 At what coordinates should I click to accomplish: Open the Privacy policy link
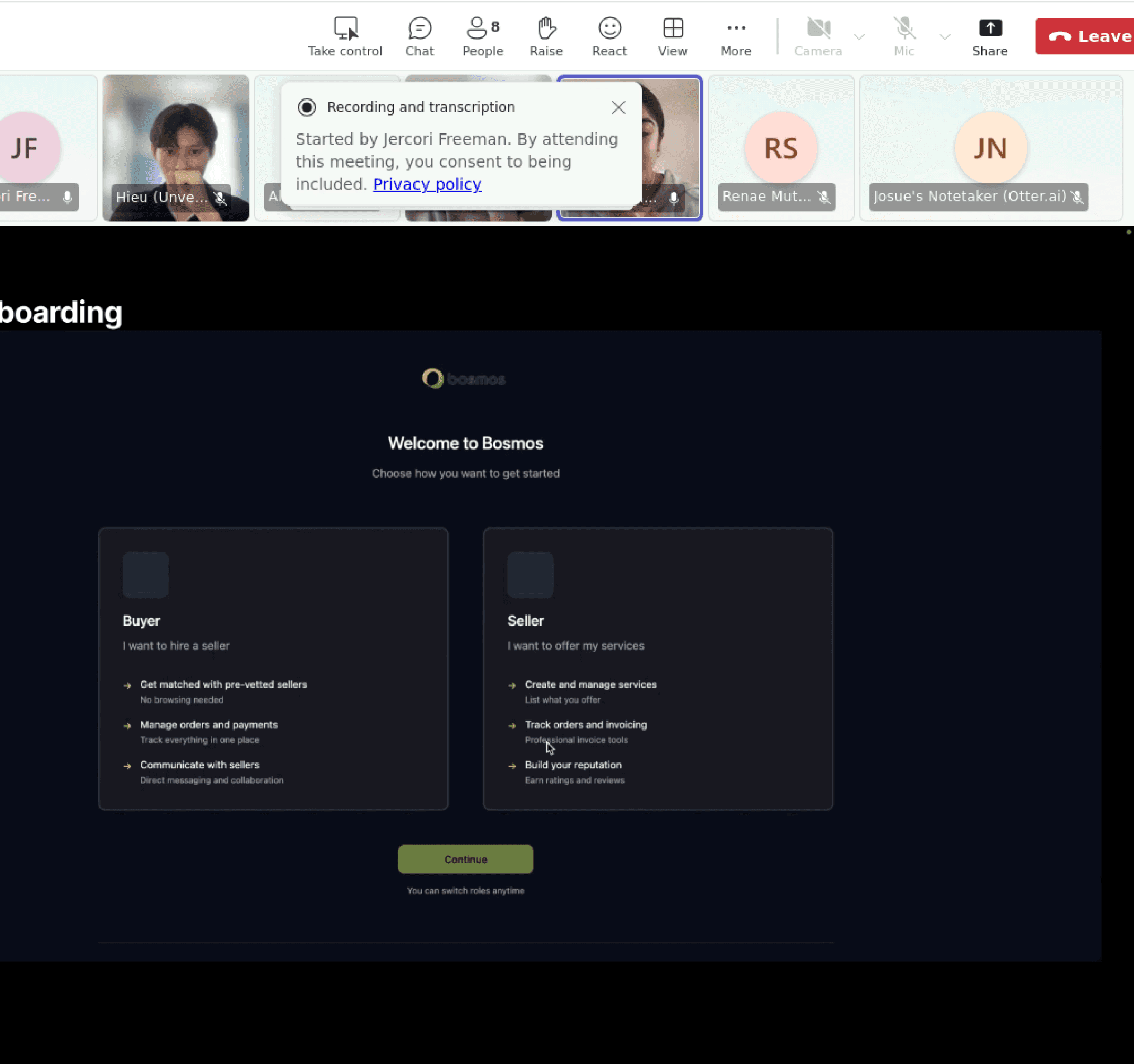click(x=427, y=184)
